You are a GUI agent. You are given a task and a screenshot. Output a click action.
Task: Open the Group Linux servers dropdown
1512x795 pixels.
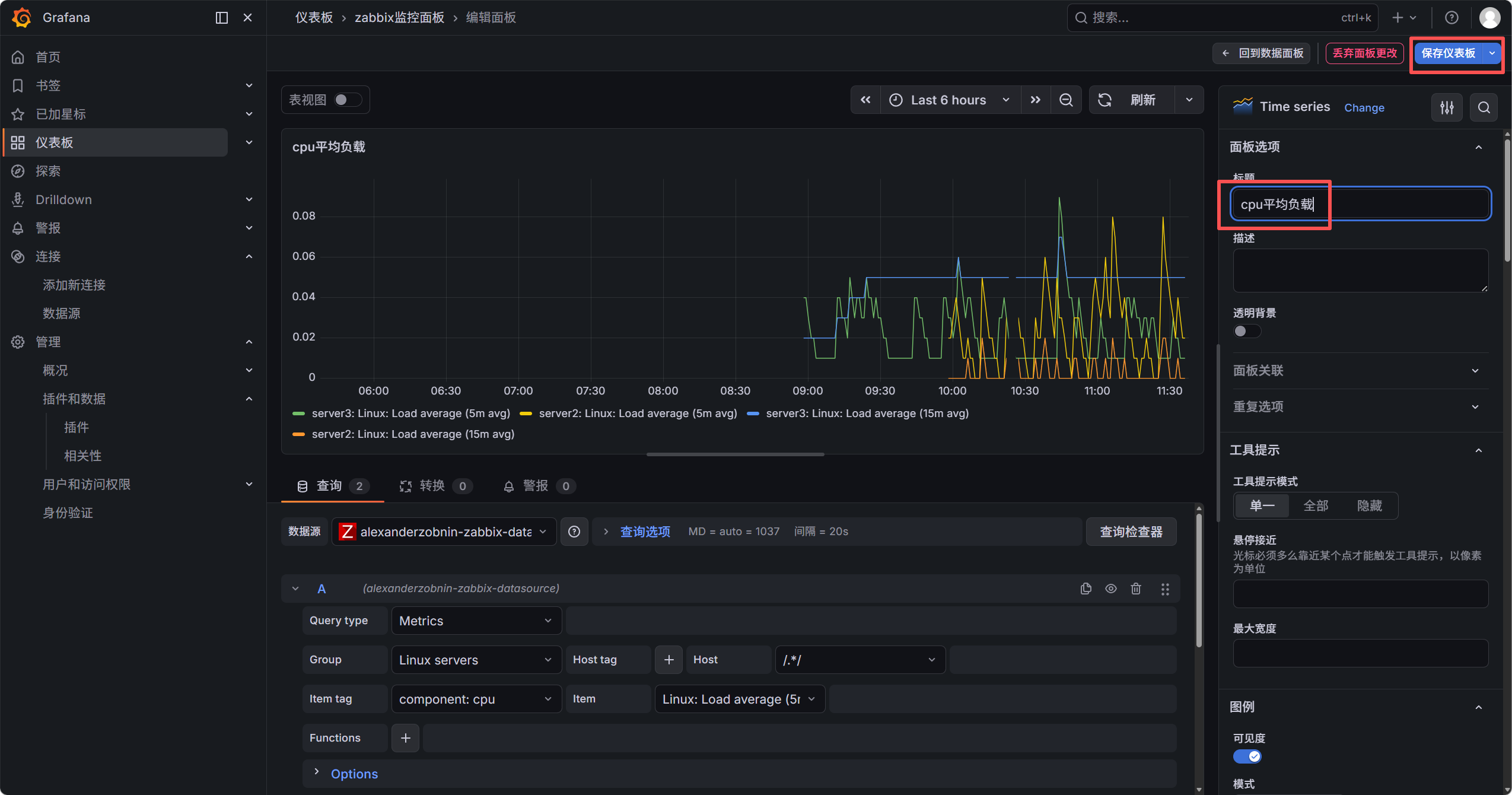476,660
